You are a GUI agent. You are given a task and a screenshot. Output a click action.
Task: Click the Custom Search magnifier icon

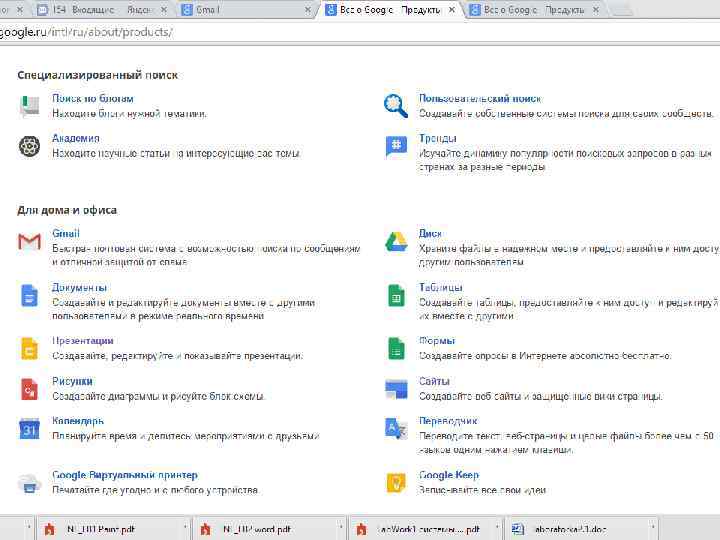coord(396,106)
